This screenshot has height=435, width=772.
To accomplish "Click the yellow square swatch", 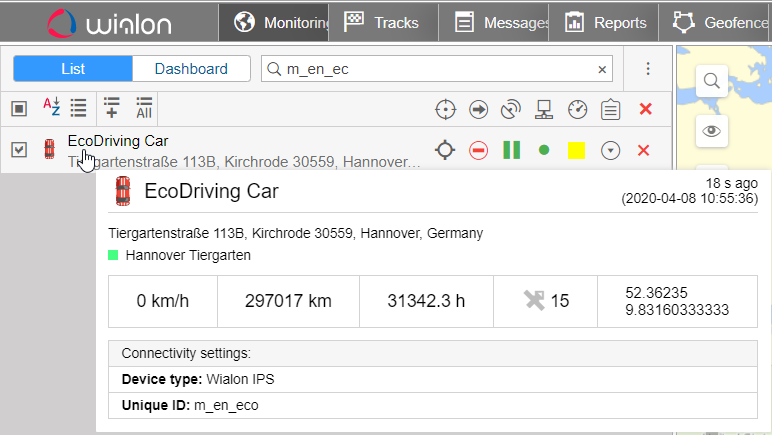I will pos(576,150).
